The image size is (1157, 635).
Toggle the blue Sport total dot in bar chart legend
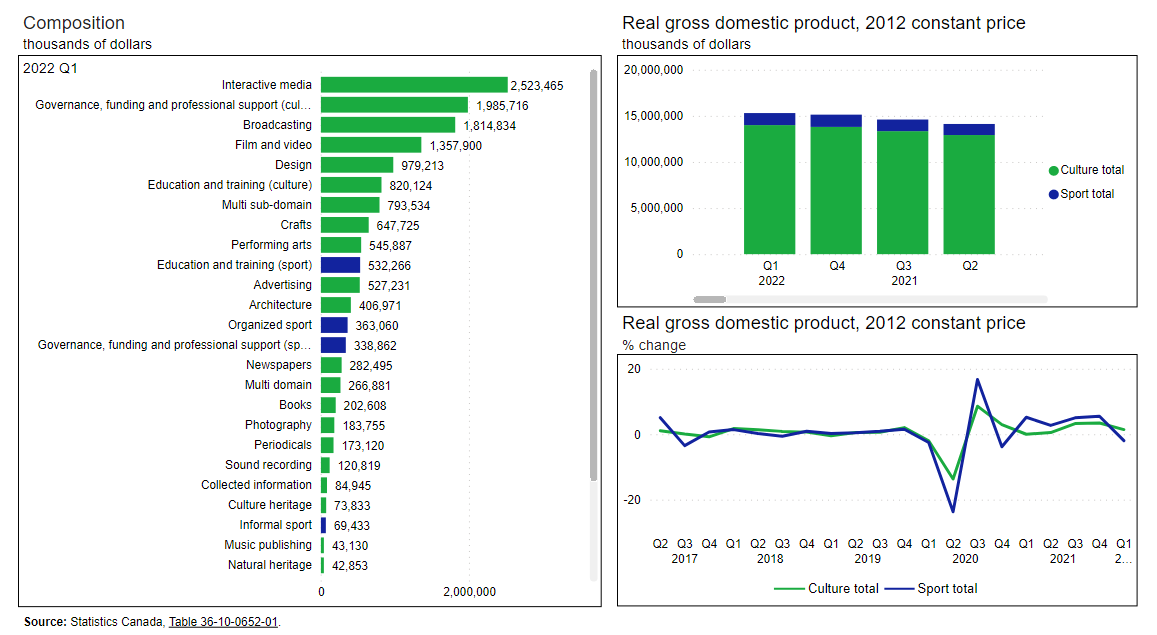[1054, 194]
